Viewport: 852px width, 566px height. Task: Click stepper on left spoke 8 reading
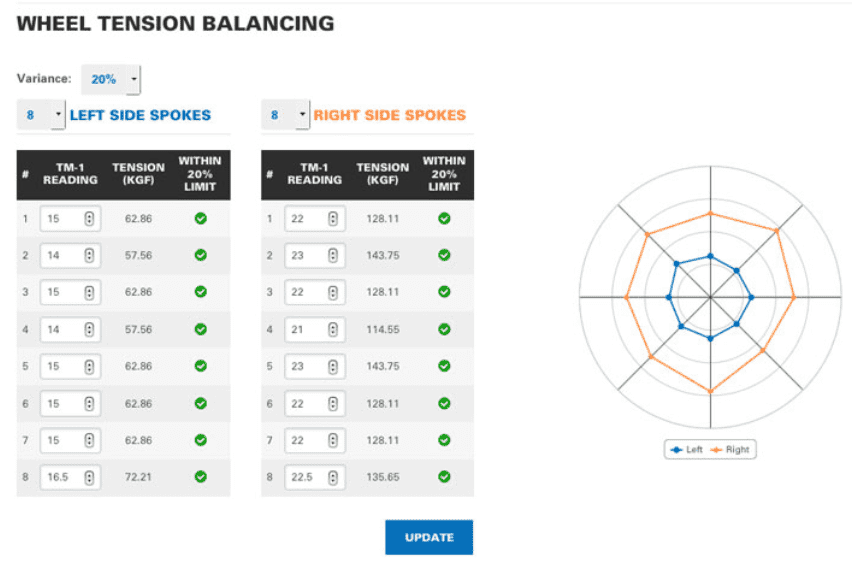click(x=90, y=477)
